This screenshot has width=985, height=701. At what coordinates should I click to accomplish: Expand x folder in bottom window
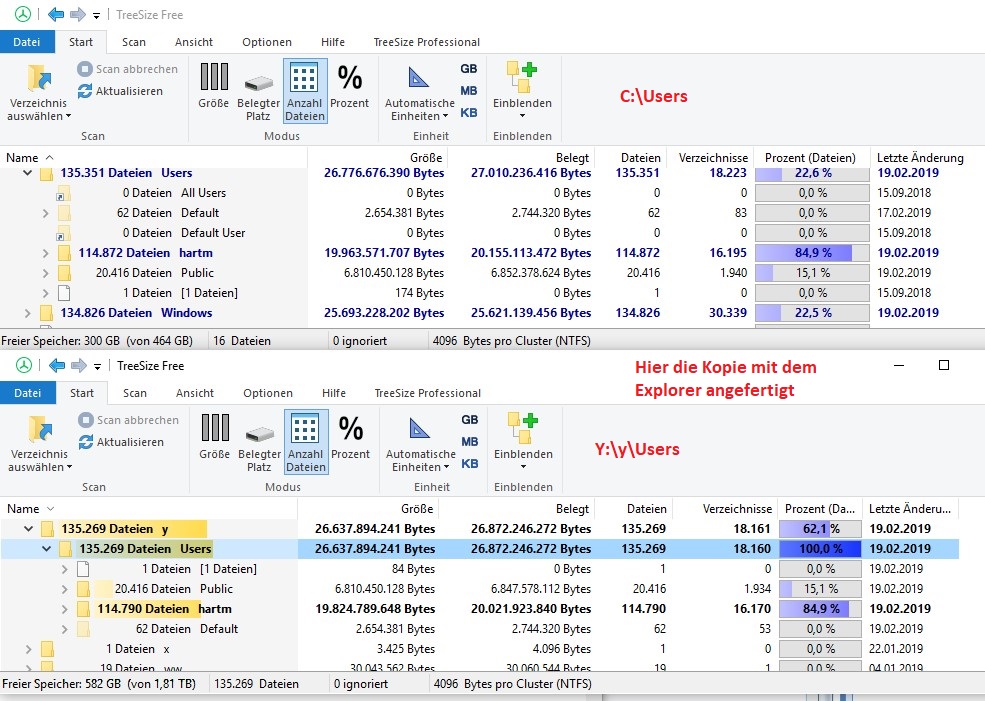(x=28, y=649)
